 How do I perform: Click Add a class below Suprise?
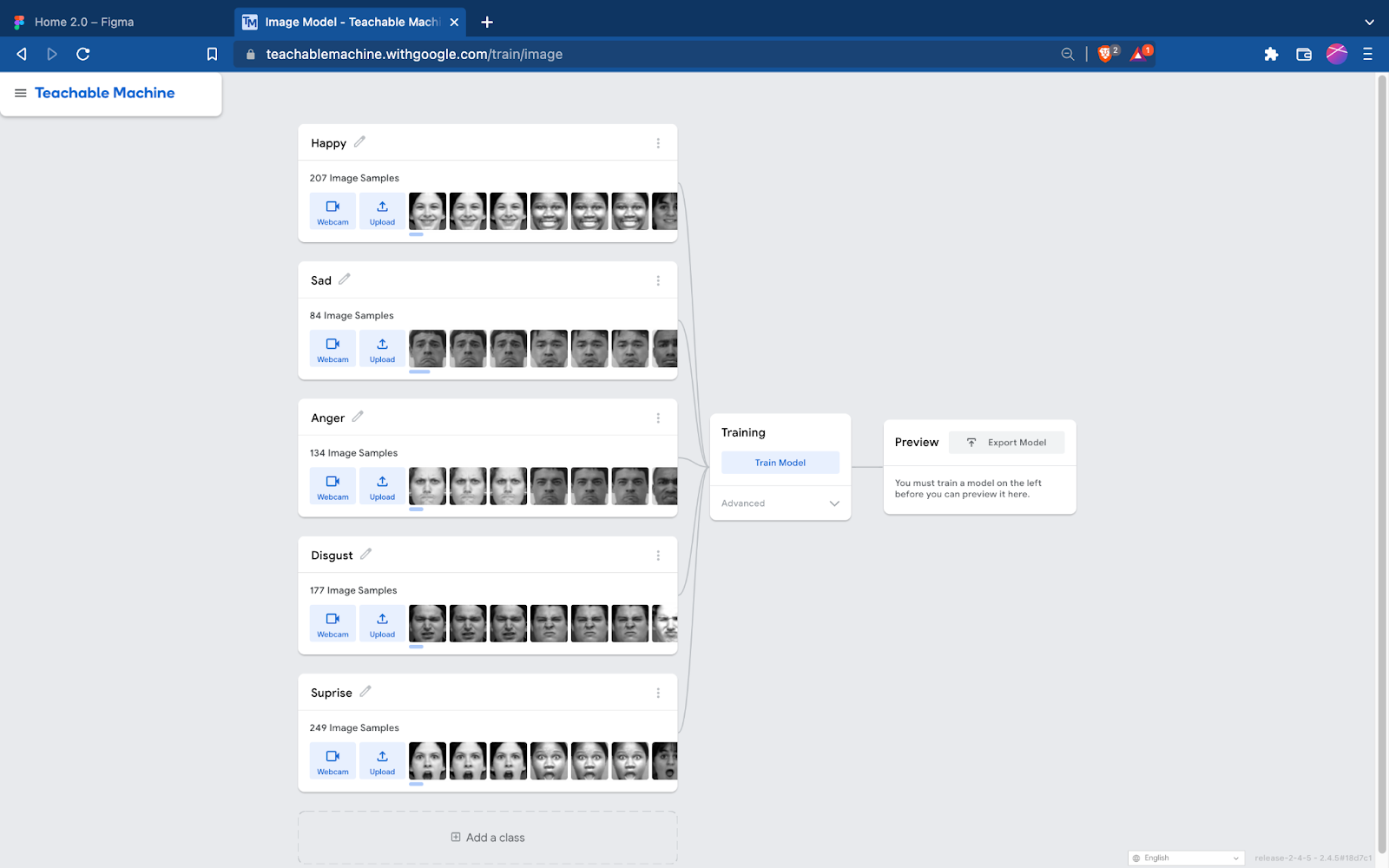click(487, 837)
